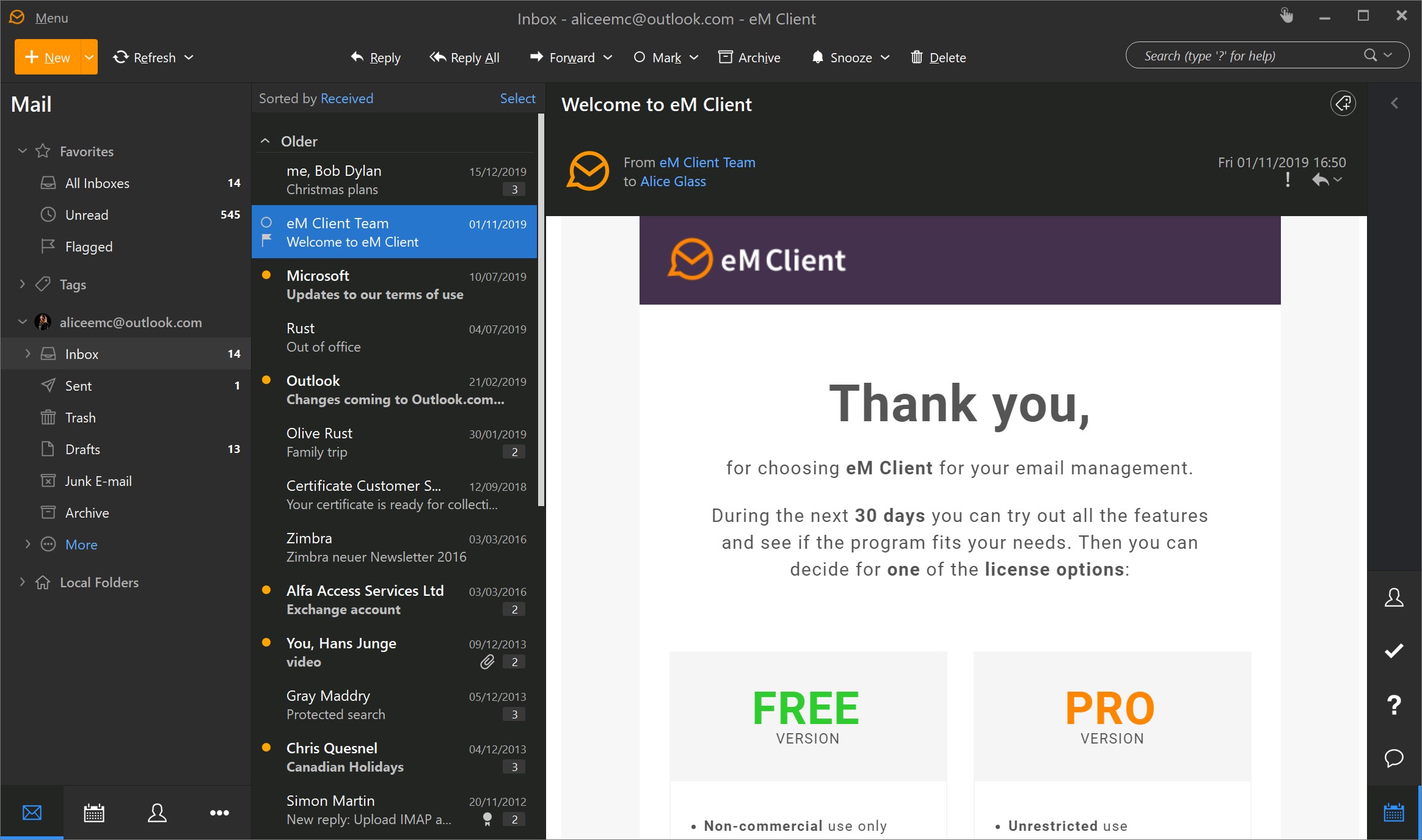The height and width of the screenshot is (840, 1422).
Task: Toggle the unread dot on Microsoft email
Action: point(266,275)
